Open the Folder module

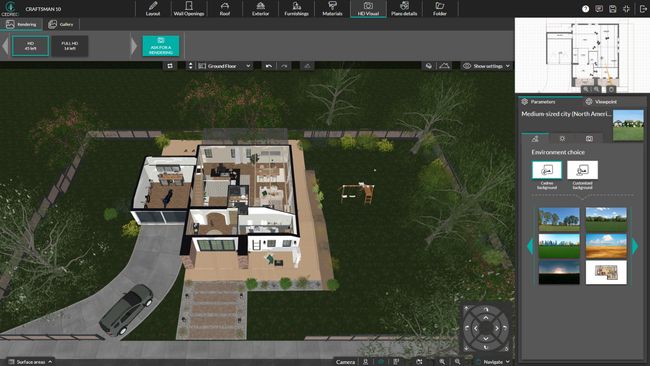pos(440,9)
